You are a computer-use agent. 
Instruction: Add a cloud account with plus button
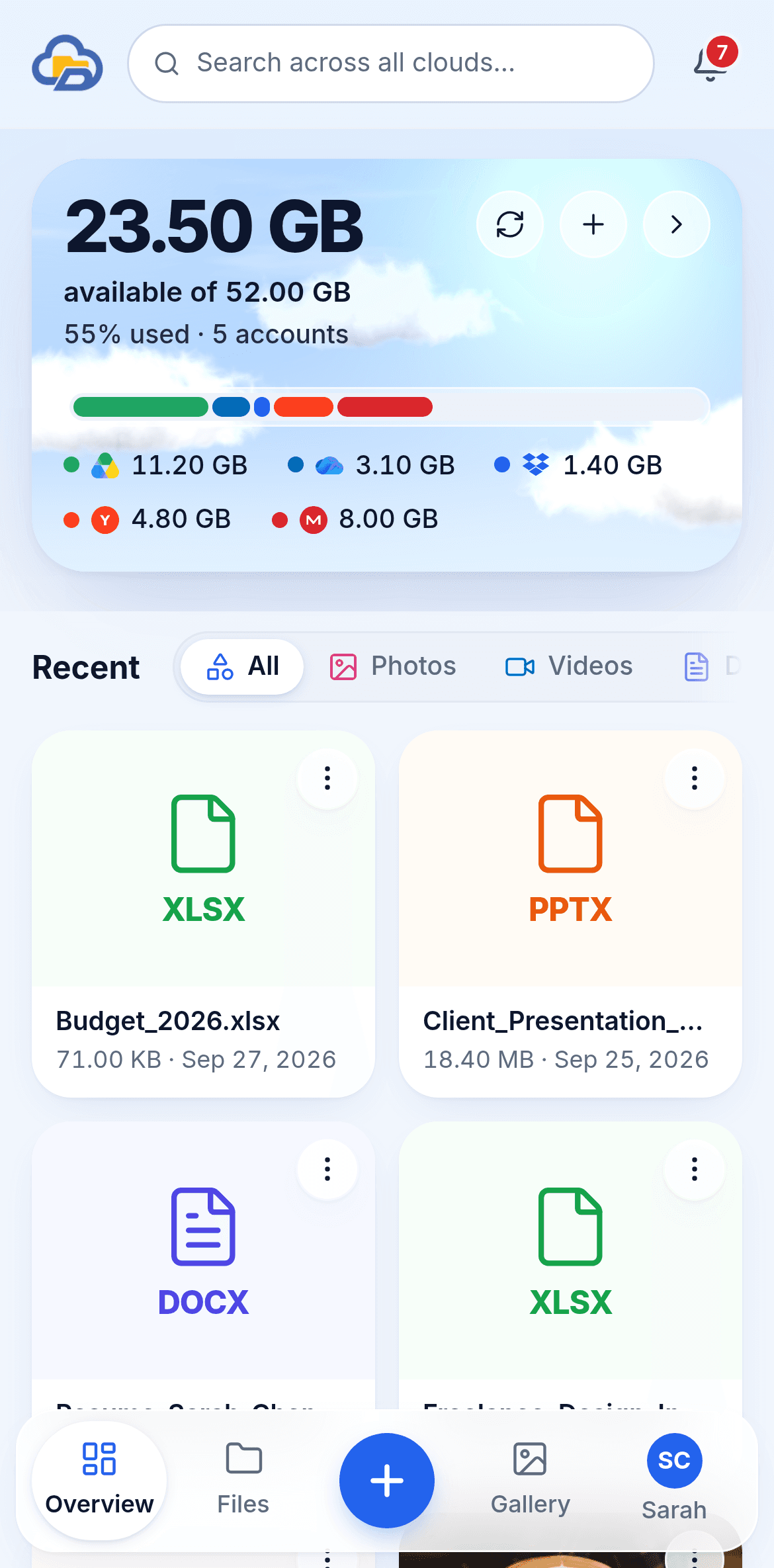(x=593, y=224)
